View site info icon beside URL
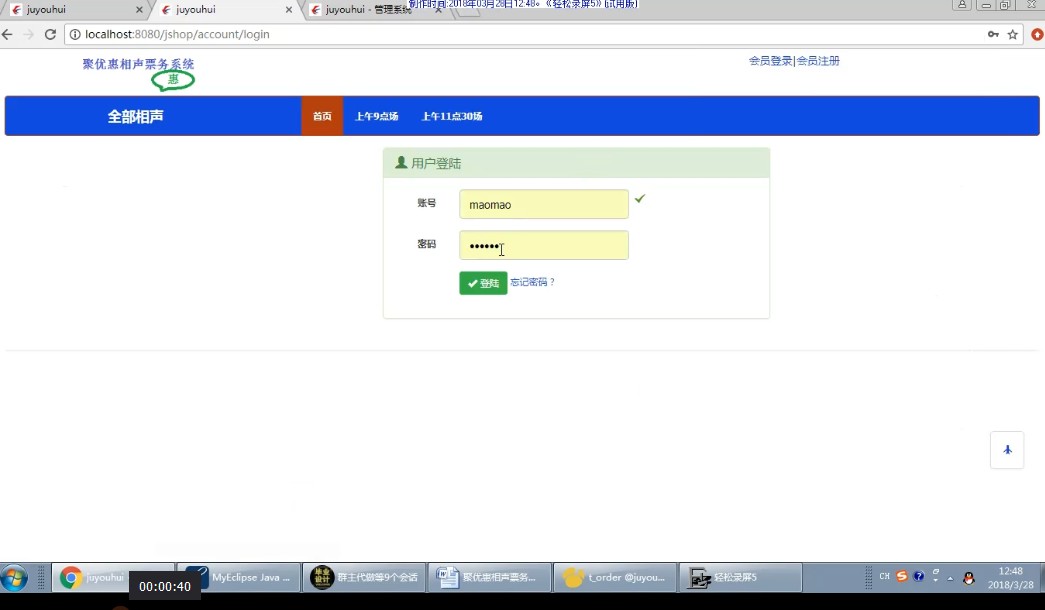Screen dimensions: 1045x610 (x=75, y=34)
